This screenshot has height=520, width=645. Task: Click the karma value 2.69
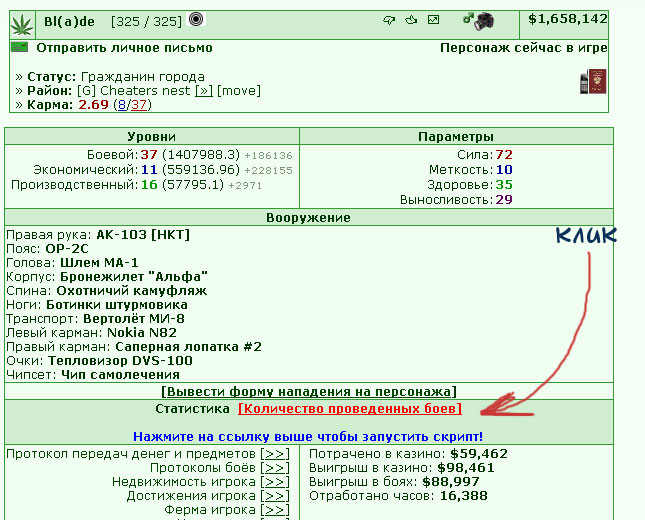click(93, 104)
